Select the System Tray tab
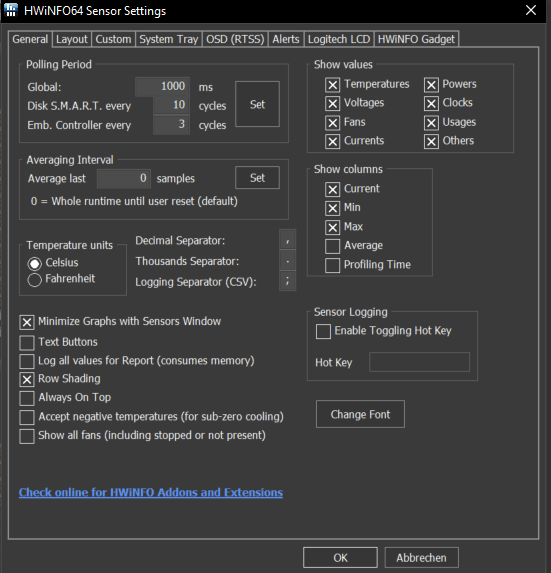 click(x=168, y=39)
